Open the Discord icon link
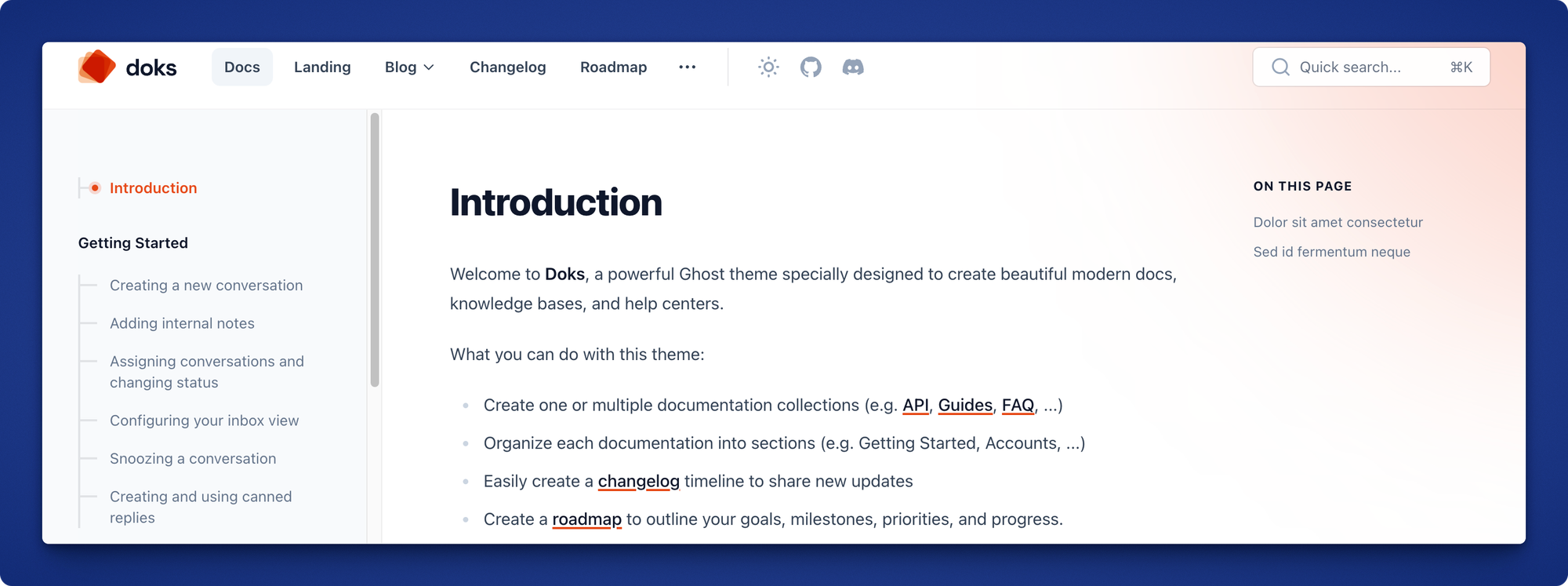Image resolution: width=1568 pixels, height=586 pixels. click(853, 67)
